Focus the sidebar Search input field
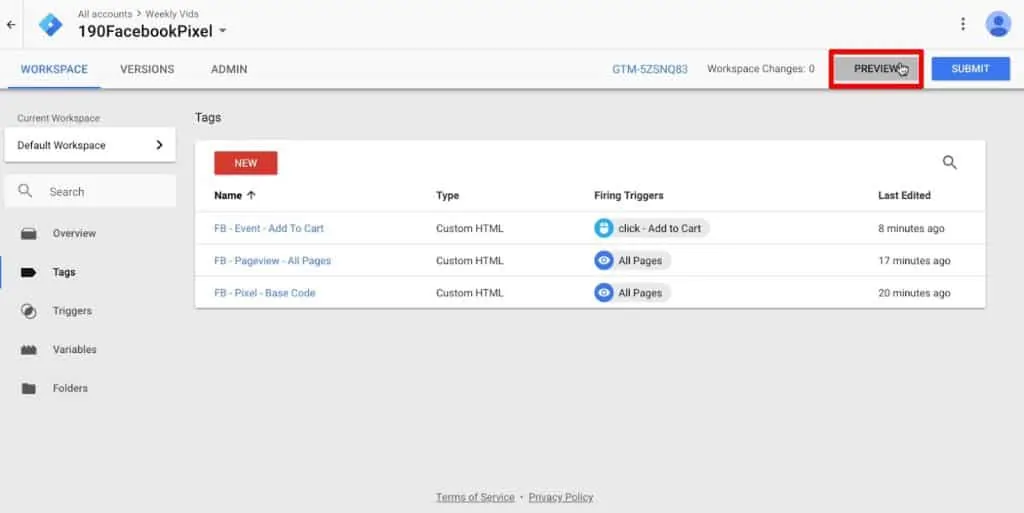 [x=90, y=191]
